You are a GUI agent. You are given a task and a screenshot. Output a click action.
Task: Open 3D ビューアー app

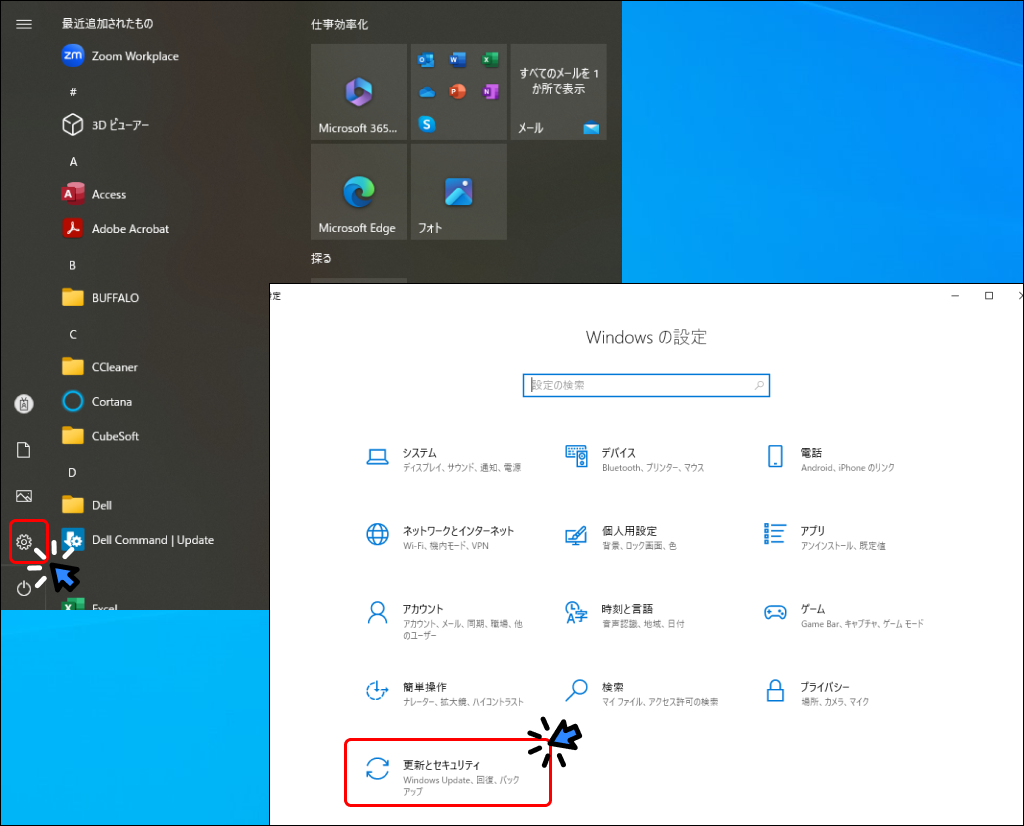106,125
